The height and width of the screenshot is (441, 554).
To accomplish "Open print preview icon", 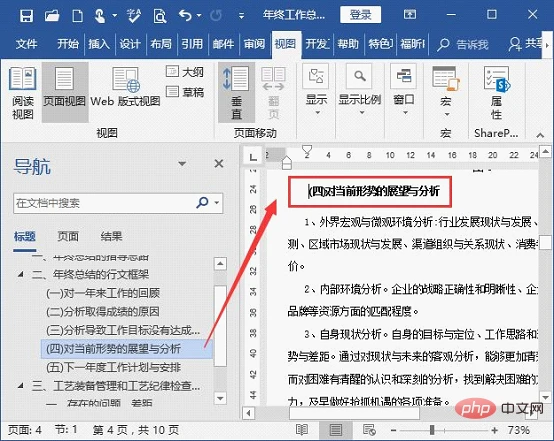I will (160, 16).
